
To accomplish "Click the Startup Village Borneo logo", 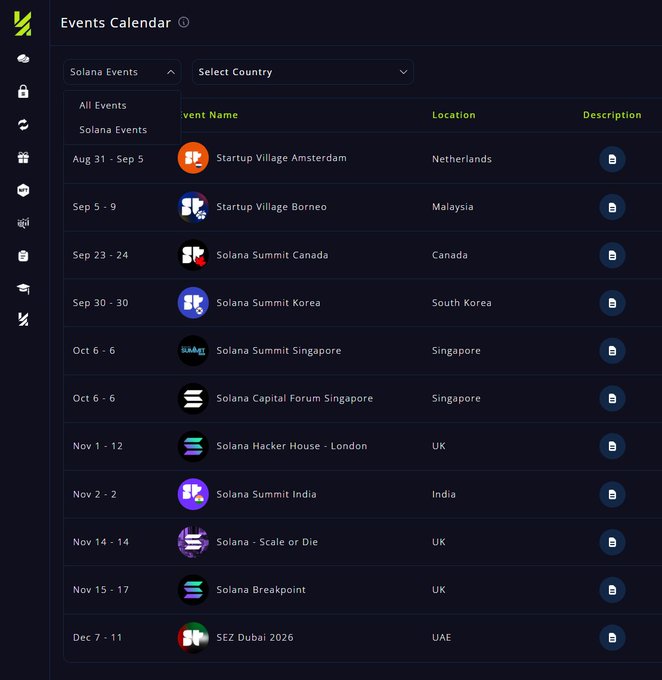I will tap(193, 207).
